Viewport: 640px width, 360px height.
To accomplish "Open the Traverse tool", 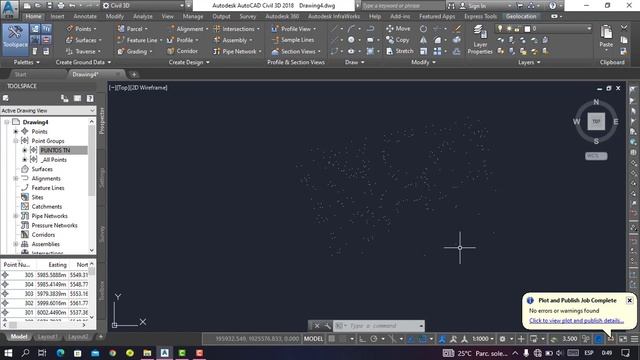I will 83,51.
